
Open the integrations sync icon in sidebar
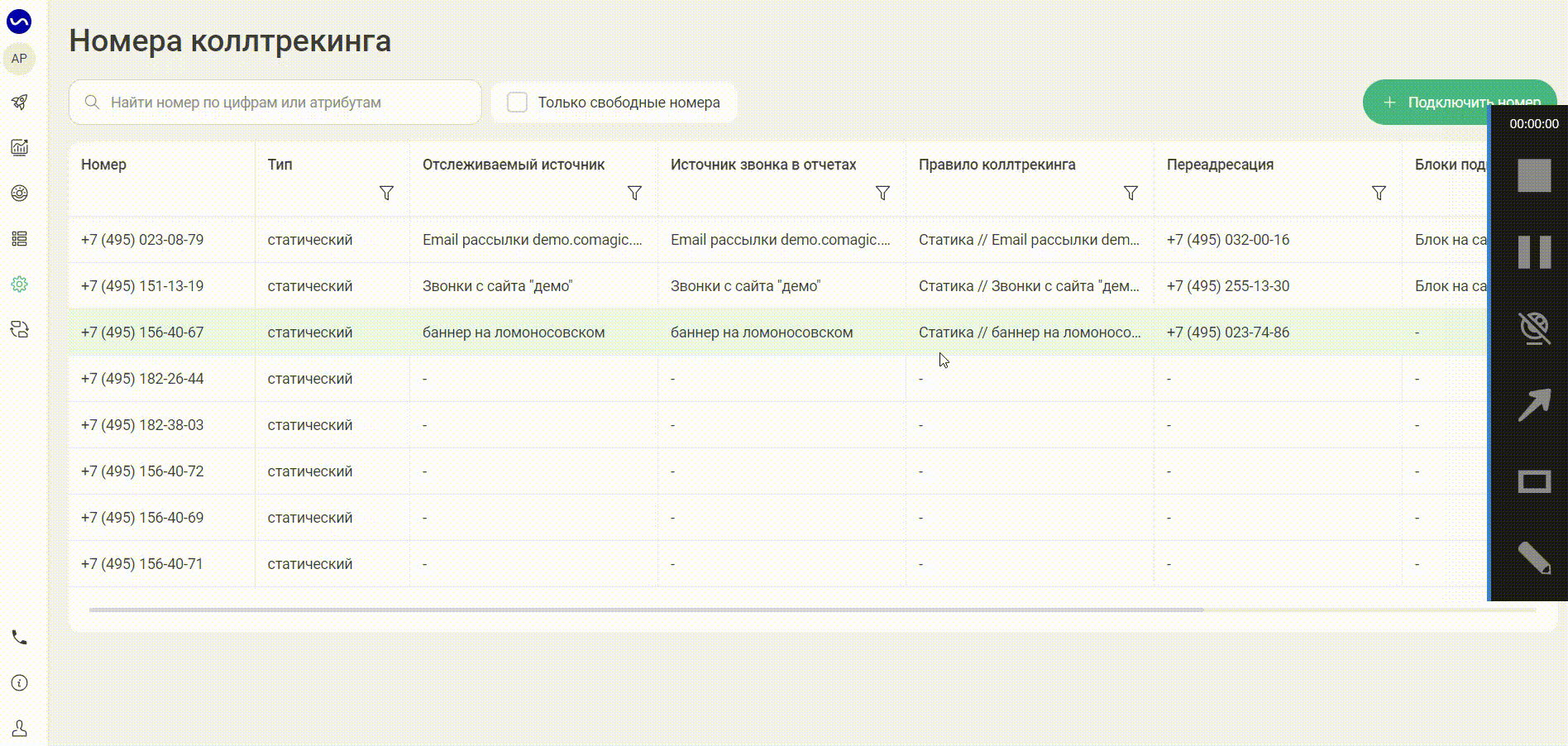19,329
